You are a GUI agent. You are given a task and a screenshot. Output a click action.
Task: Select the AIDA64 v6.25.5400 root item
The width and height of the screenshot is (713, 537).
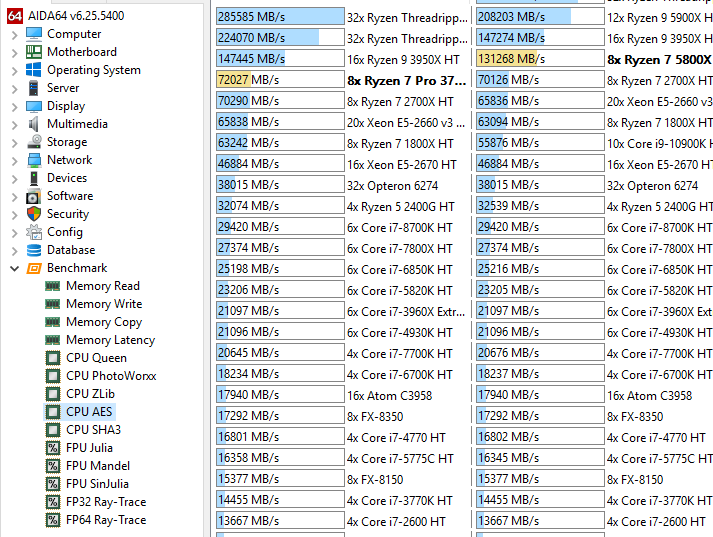76,16
